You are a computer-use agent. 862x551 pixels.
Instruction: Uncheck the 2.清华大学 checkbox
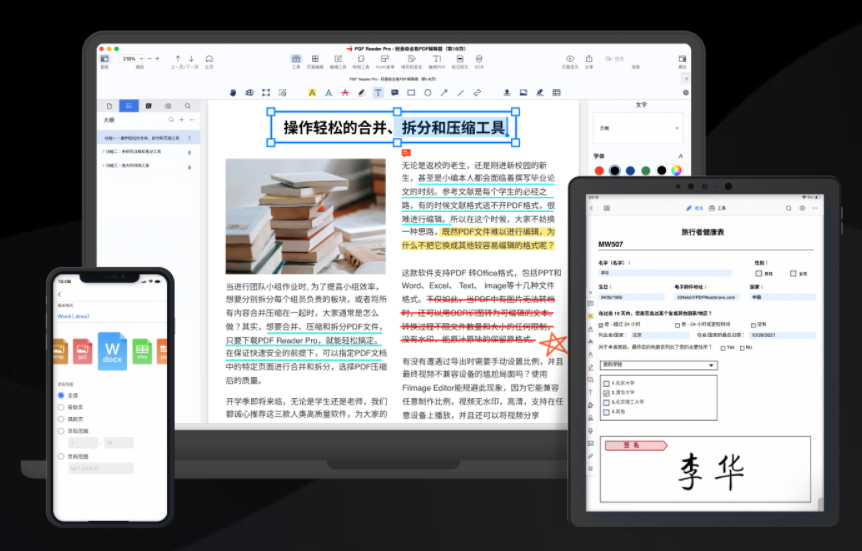pos(606,393)
